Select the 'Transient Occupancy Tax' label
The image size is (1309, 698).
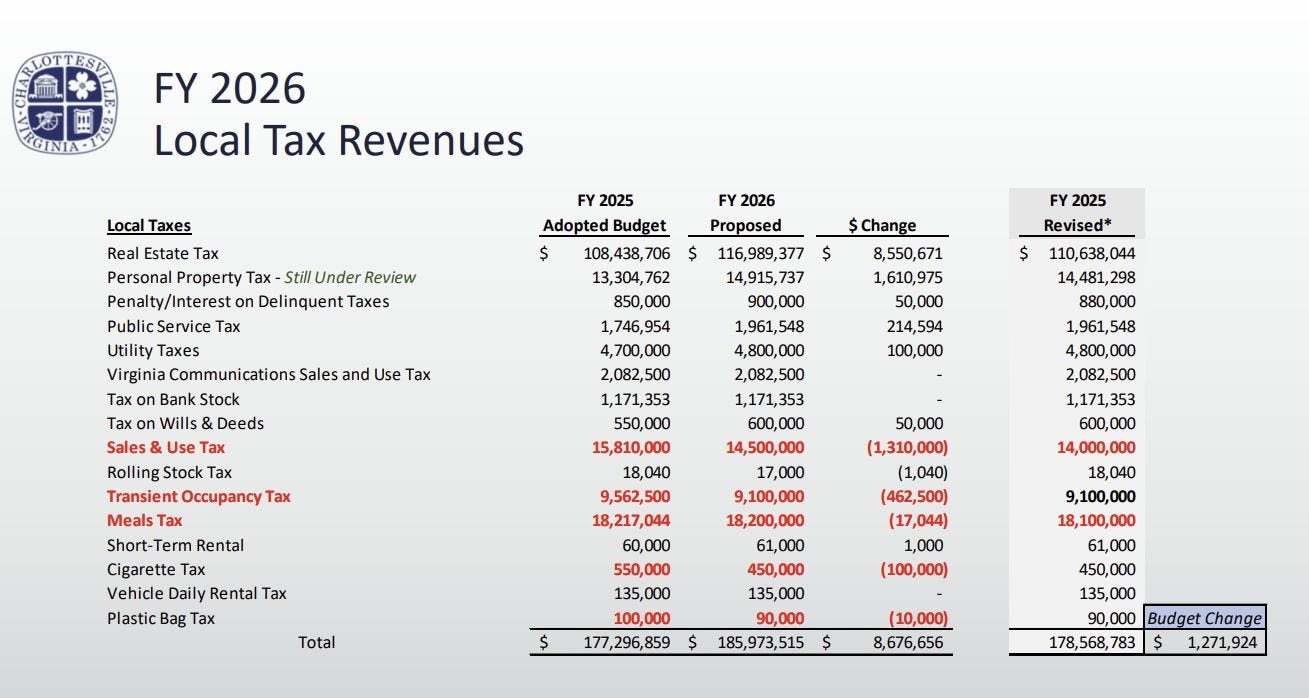tap(199, 496)
